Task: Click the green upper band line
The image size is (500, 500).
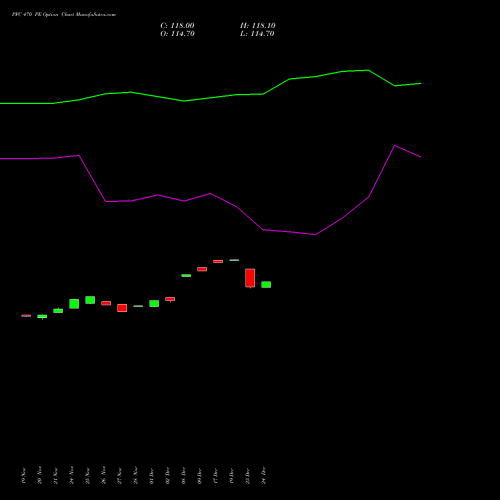Action: point(211,98)
